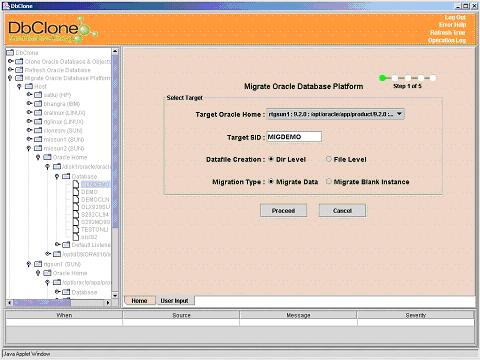480x361 pixels.
Task: Click the DEMO database file icon
Action: point(76,192)
